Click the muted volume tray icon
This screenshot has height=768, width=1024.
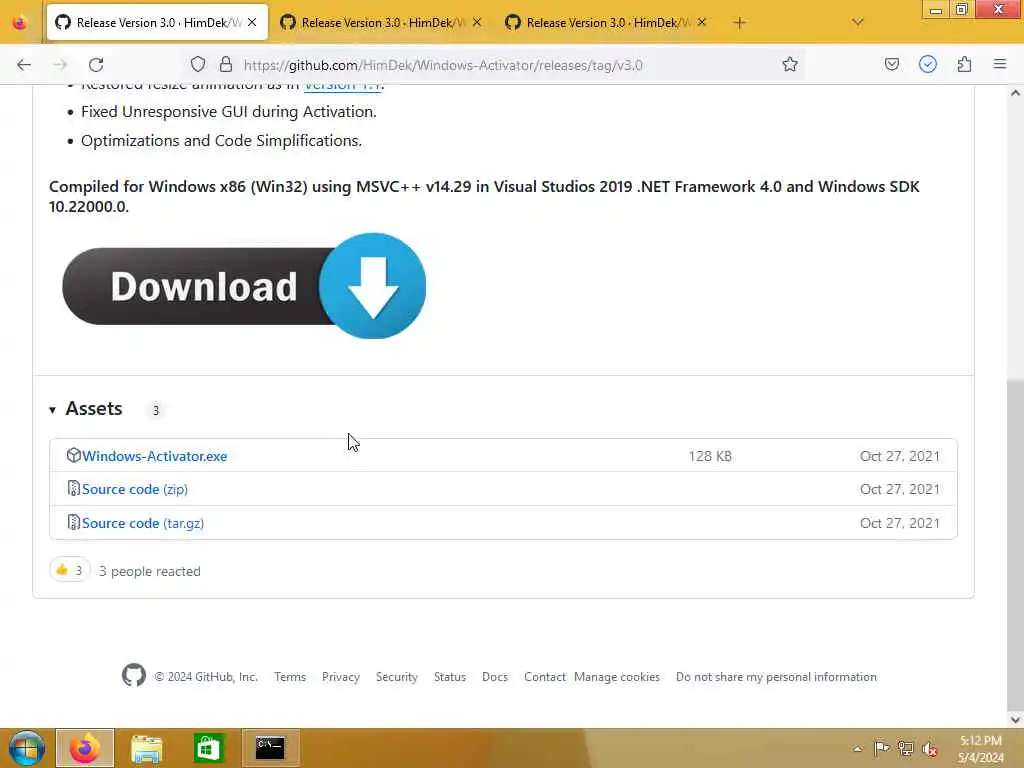(930, 749)
